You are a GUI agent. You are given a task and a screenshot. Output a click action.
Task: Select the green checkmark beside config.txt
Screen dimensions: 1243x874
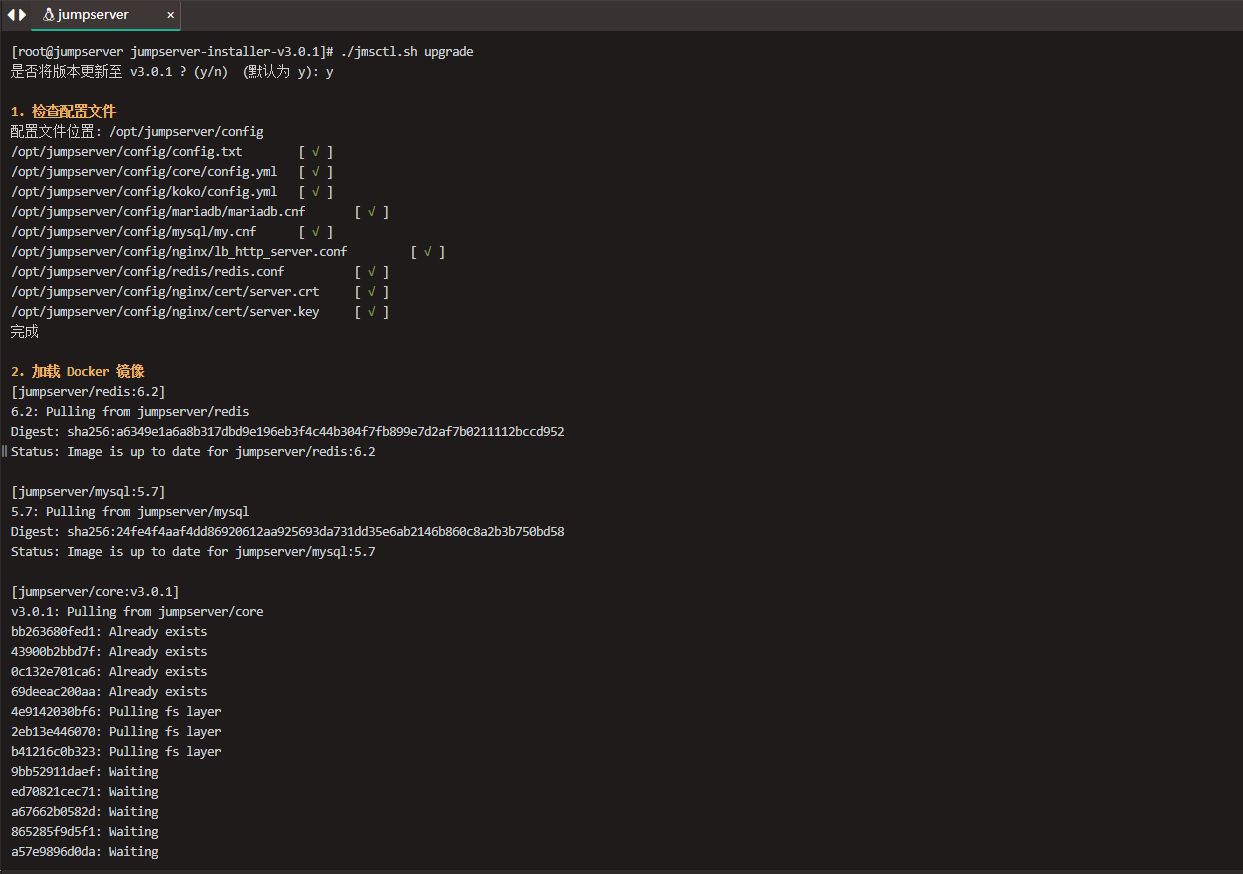pyautogui.click(x=315, y=151)
